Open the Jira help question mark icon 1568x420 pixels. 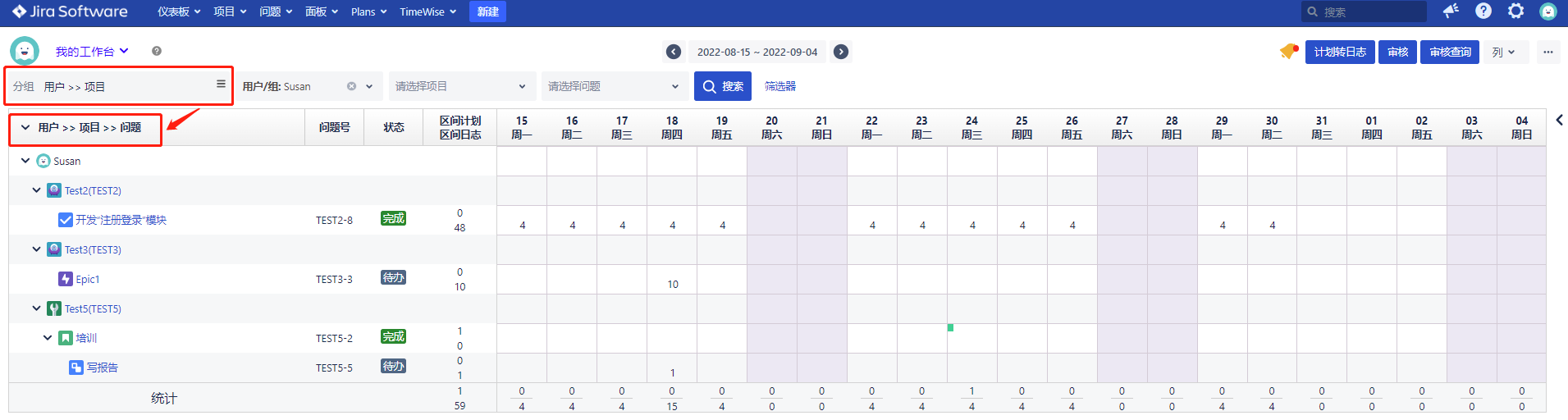(x=1483, y=11)
